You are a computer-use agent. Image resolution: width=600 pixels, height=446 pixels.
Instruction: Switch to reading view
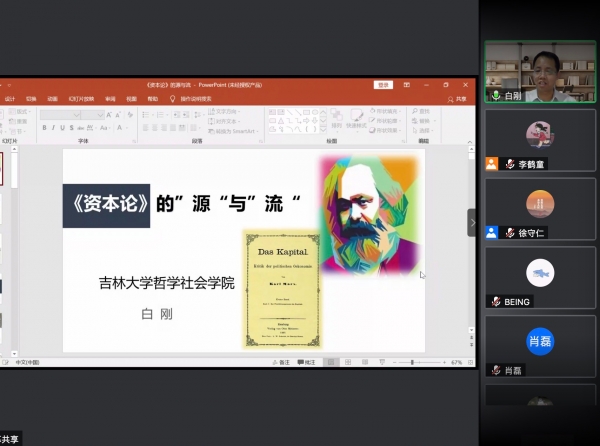(x=365, y=362)
